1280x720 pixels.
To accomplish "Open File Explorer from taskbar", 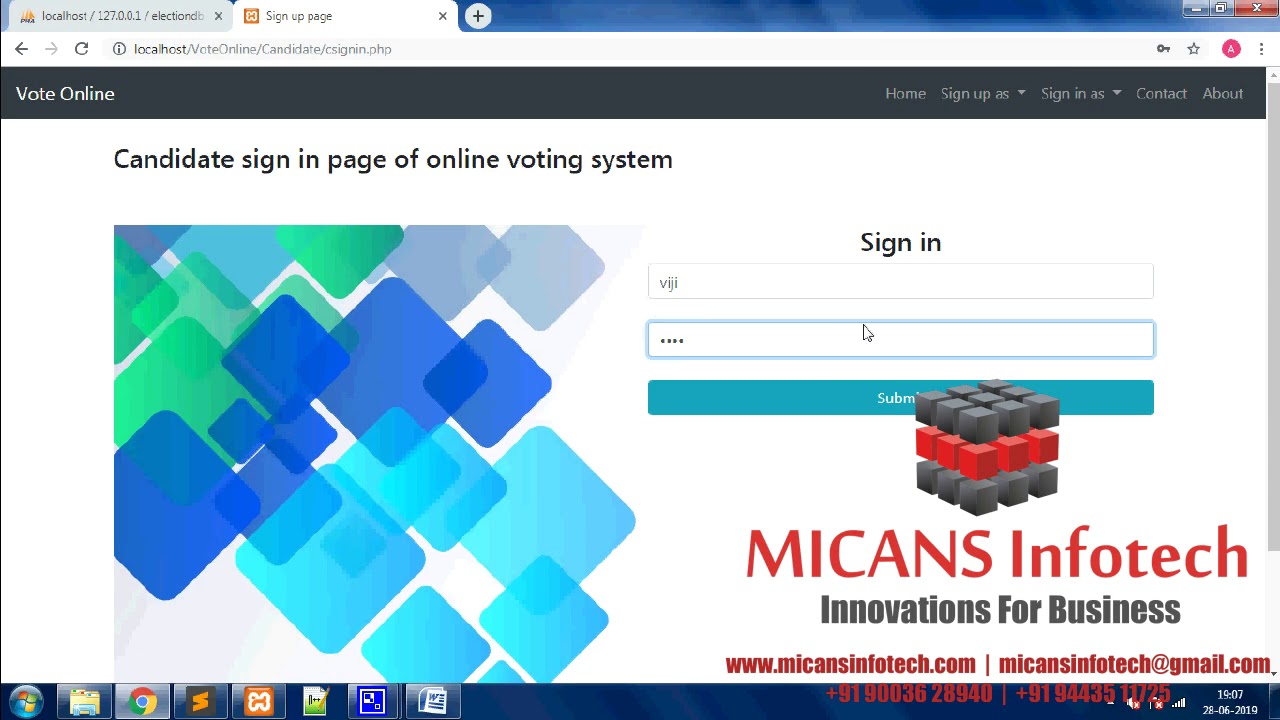I will [85, 702].
